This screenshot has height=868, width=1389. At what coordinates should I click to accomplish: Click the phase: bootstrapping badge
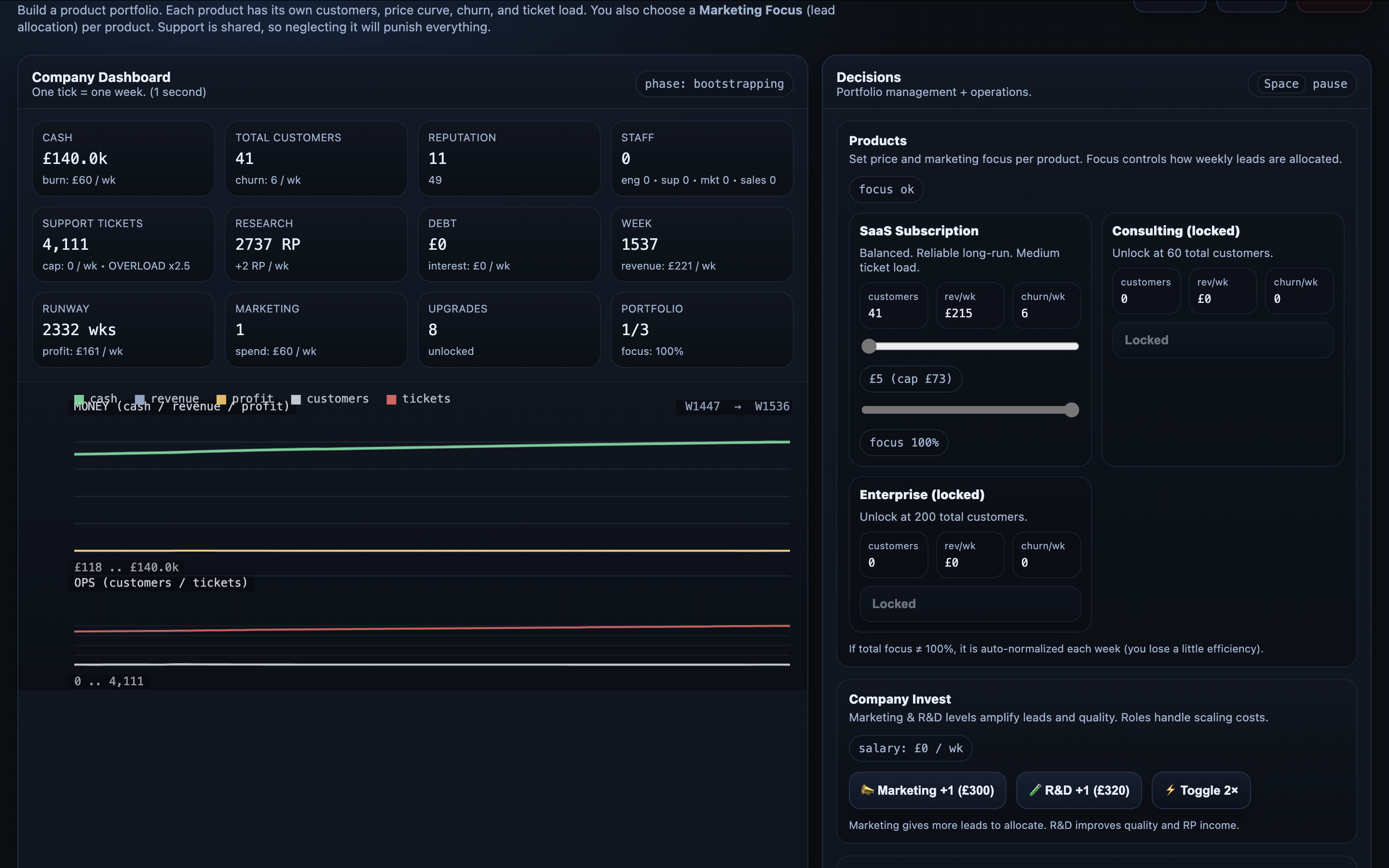tap(713, 84)
